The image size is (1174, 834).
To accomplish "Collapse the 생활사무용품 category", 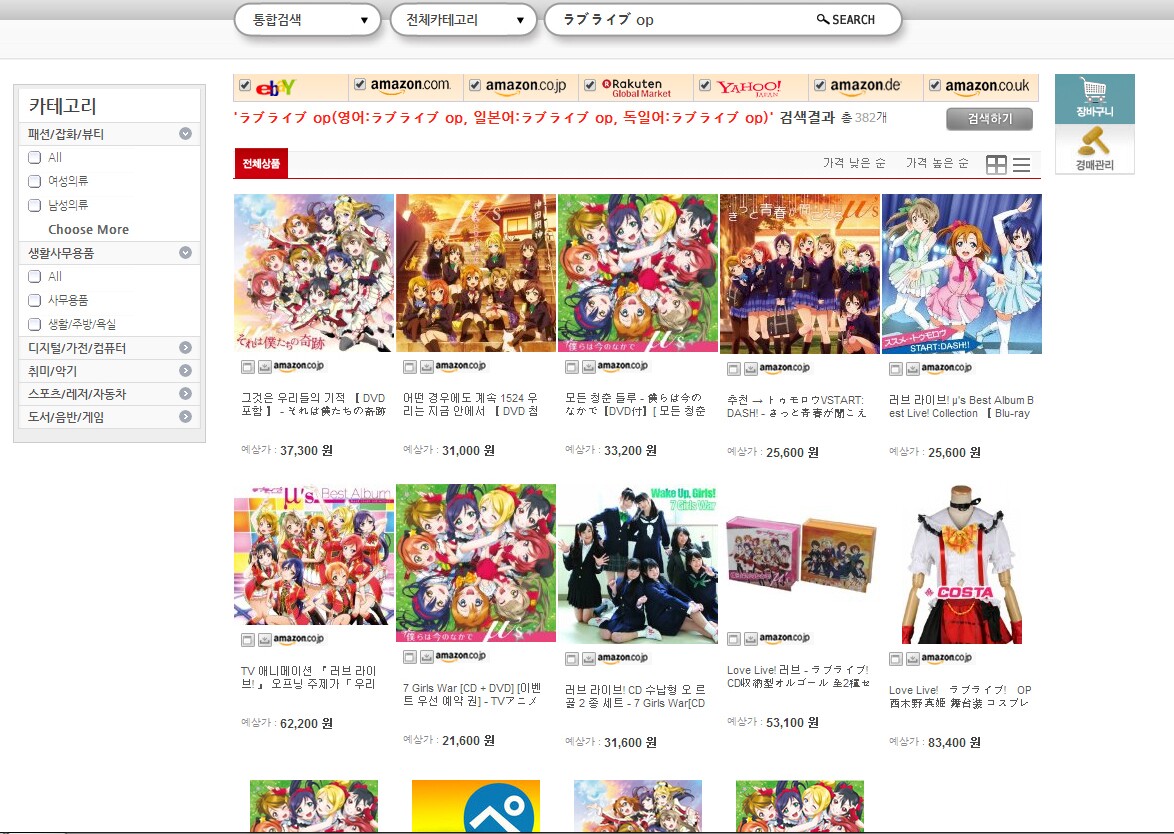I will 186,253.
